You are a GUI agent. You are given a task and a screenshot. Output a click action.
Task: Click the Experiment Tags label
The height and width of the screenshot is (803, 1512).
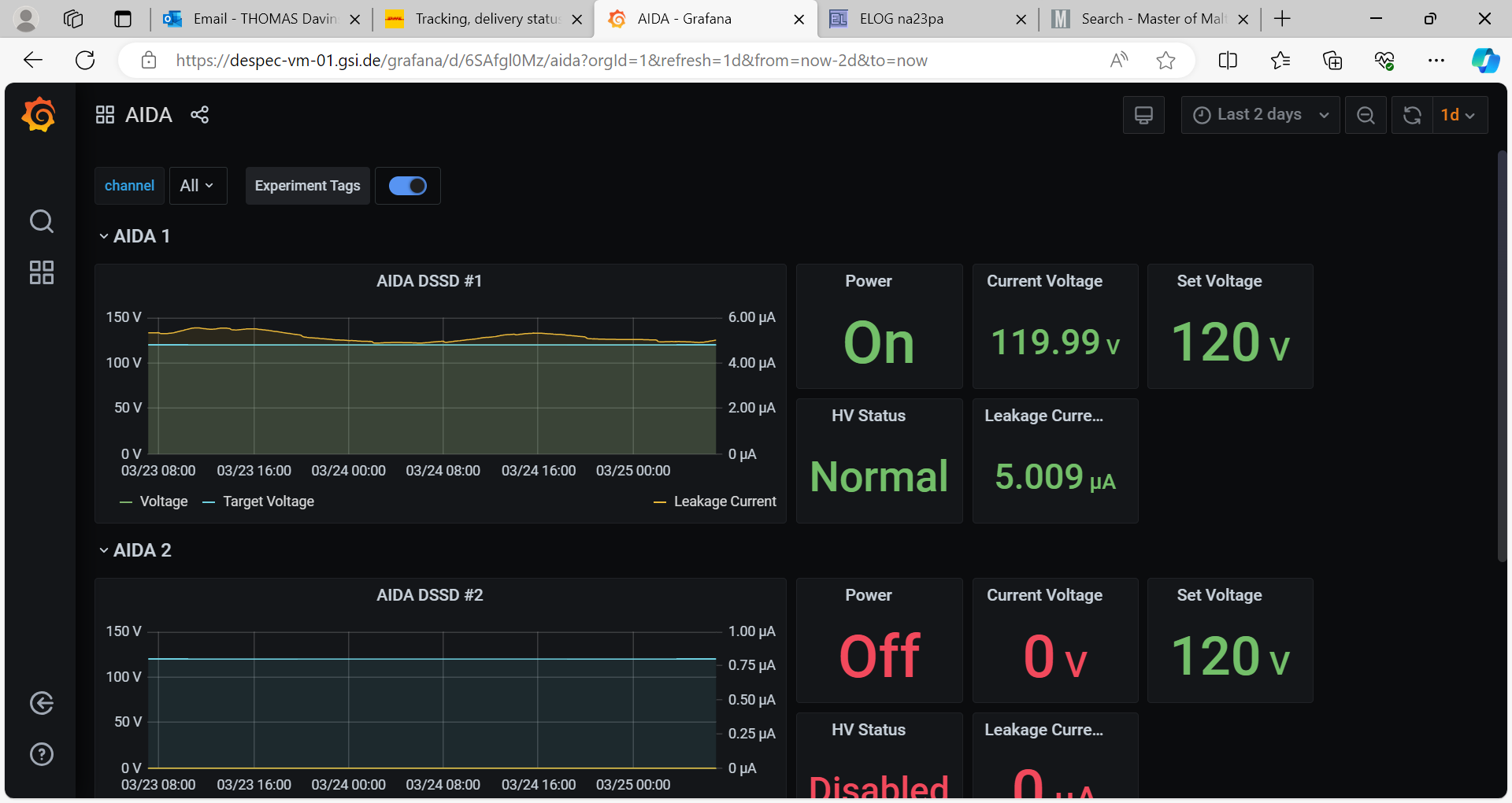click(x=308, y=186)
